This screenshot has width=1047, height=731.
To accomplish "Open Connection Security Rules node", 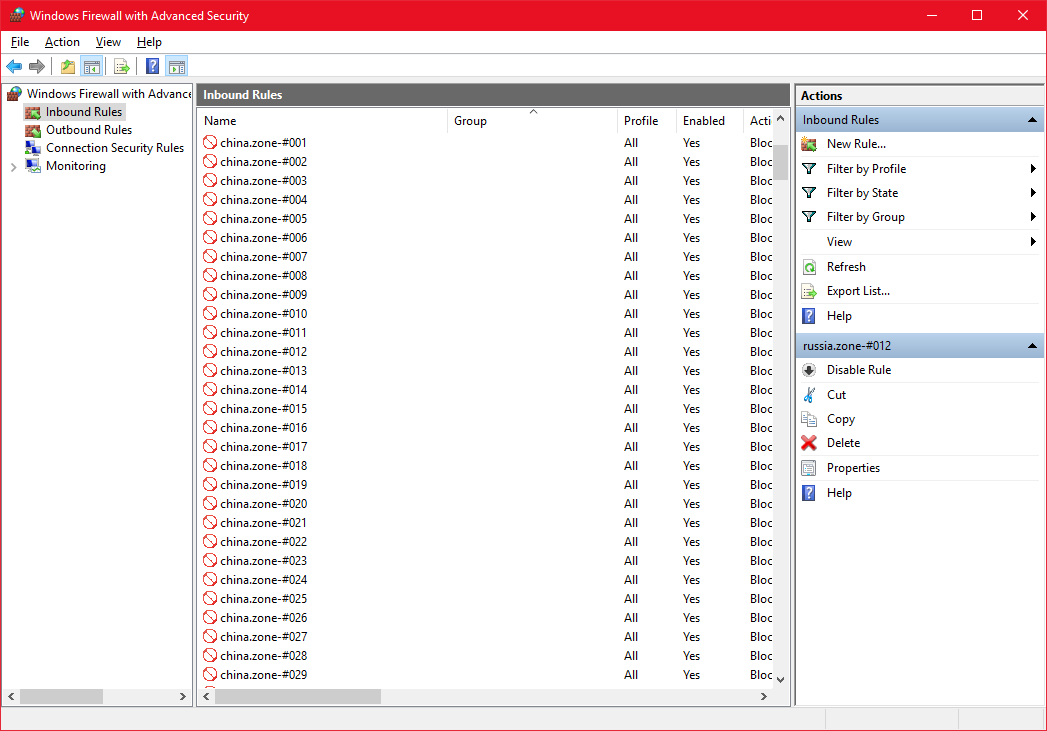I will pos(114,148).
